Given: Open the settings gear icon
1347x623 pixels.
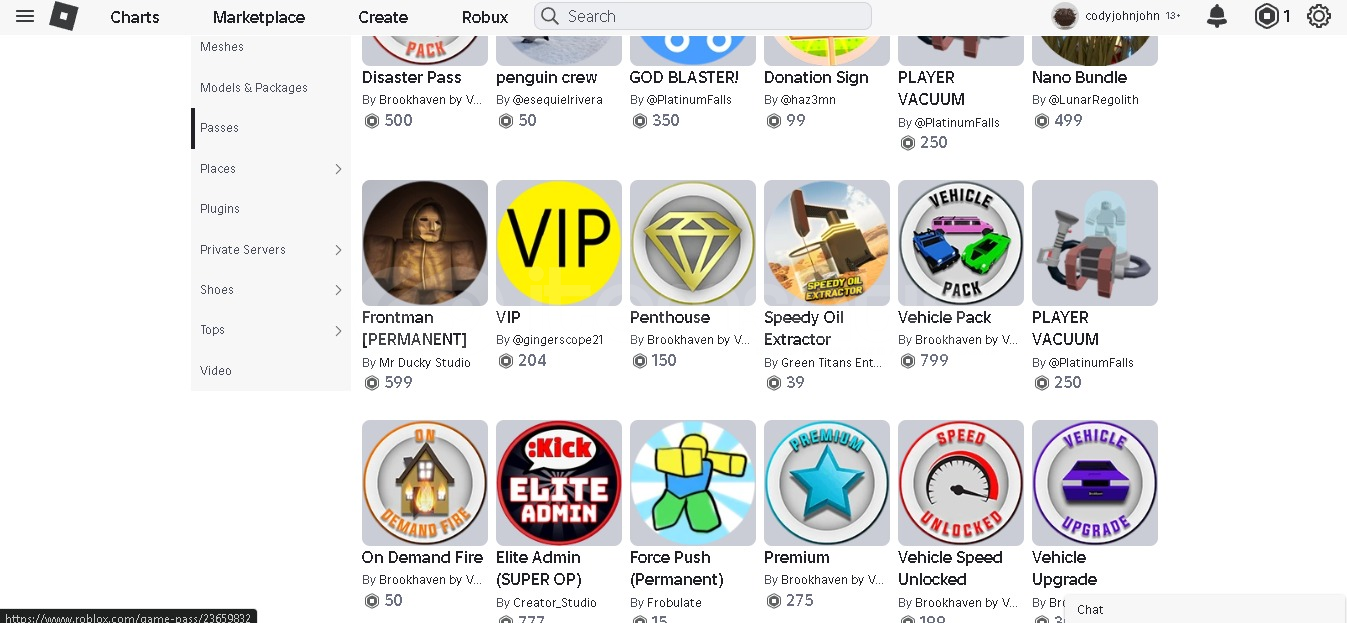Looking at the screenshot, I should pyautogui.click(x=1319, y=16).
